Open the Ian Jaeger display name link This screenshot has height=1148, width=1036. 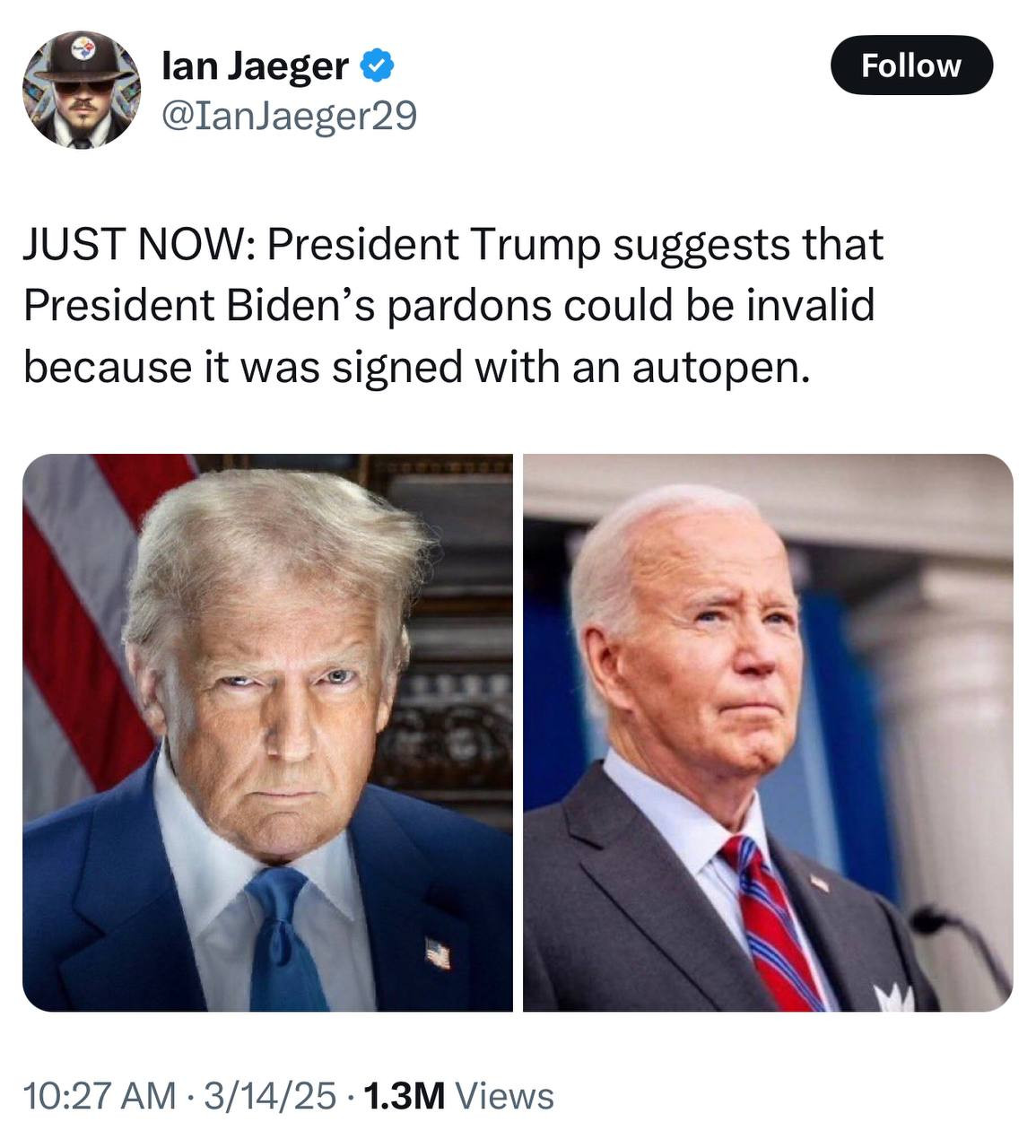coord(256,66)
